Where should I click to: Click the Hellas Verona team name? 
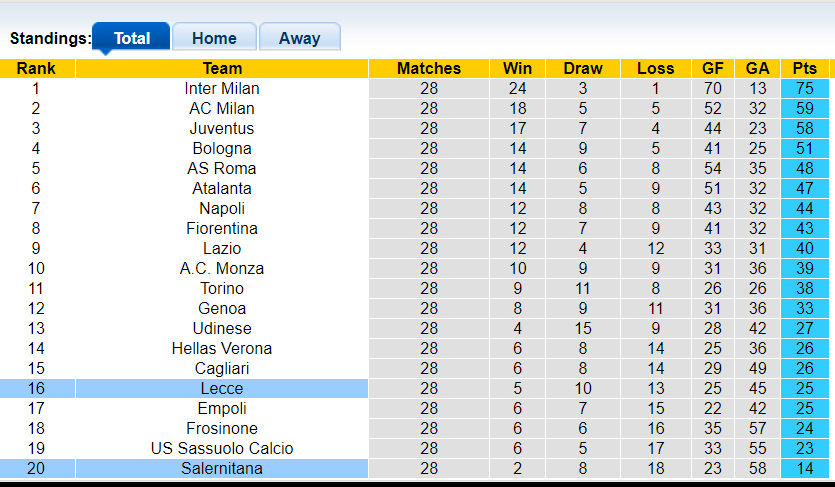[222, 348]
